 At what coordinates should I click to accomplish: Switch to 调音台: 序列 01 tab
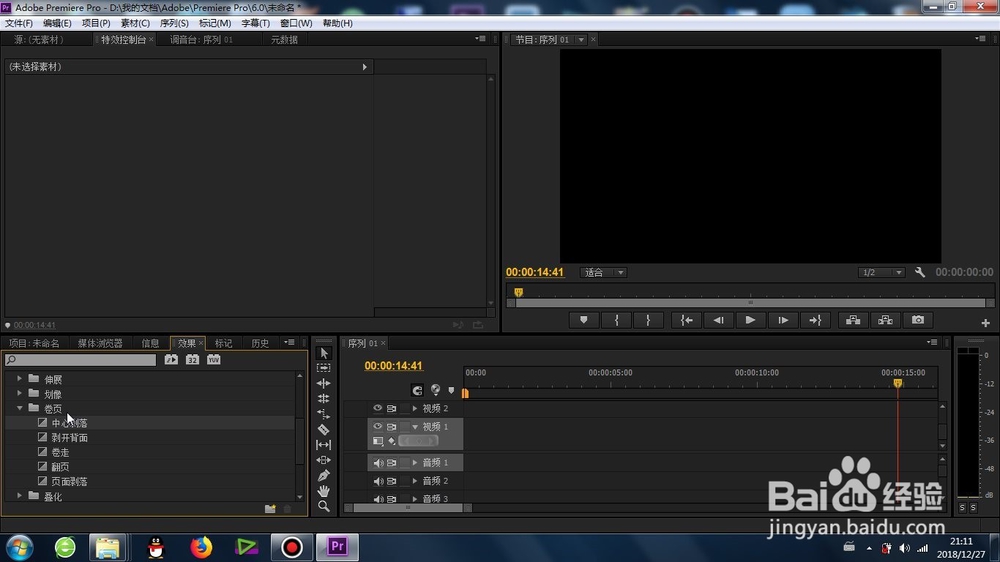pos(202,40)
